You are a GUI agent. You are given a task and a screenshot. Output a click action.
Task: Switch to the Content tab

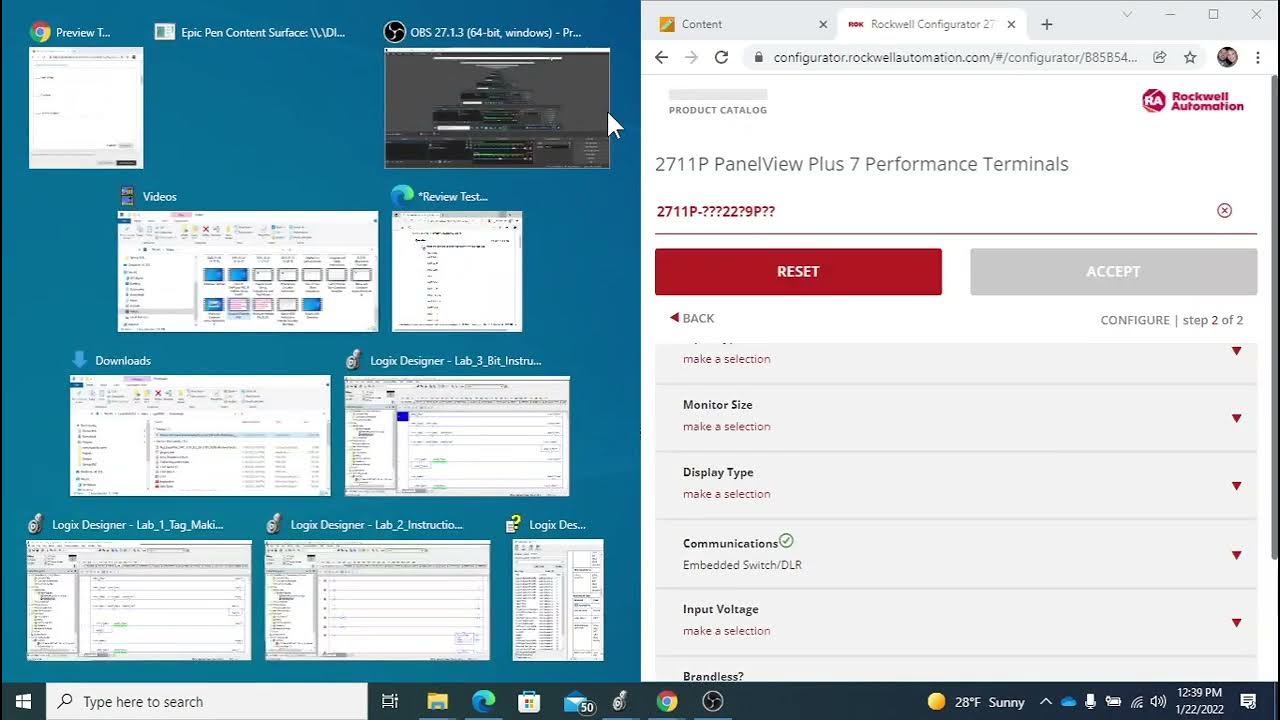coord(742,24)
